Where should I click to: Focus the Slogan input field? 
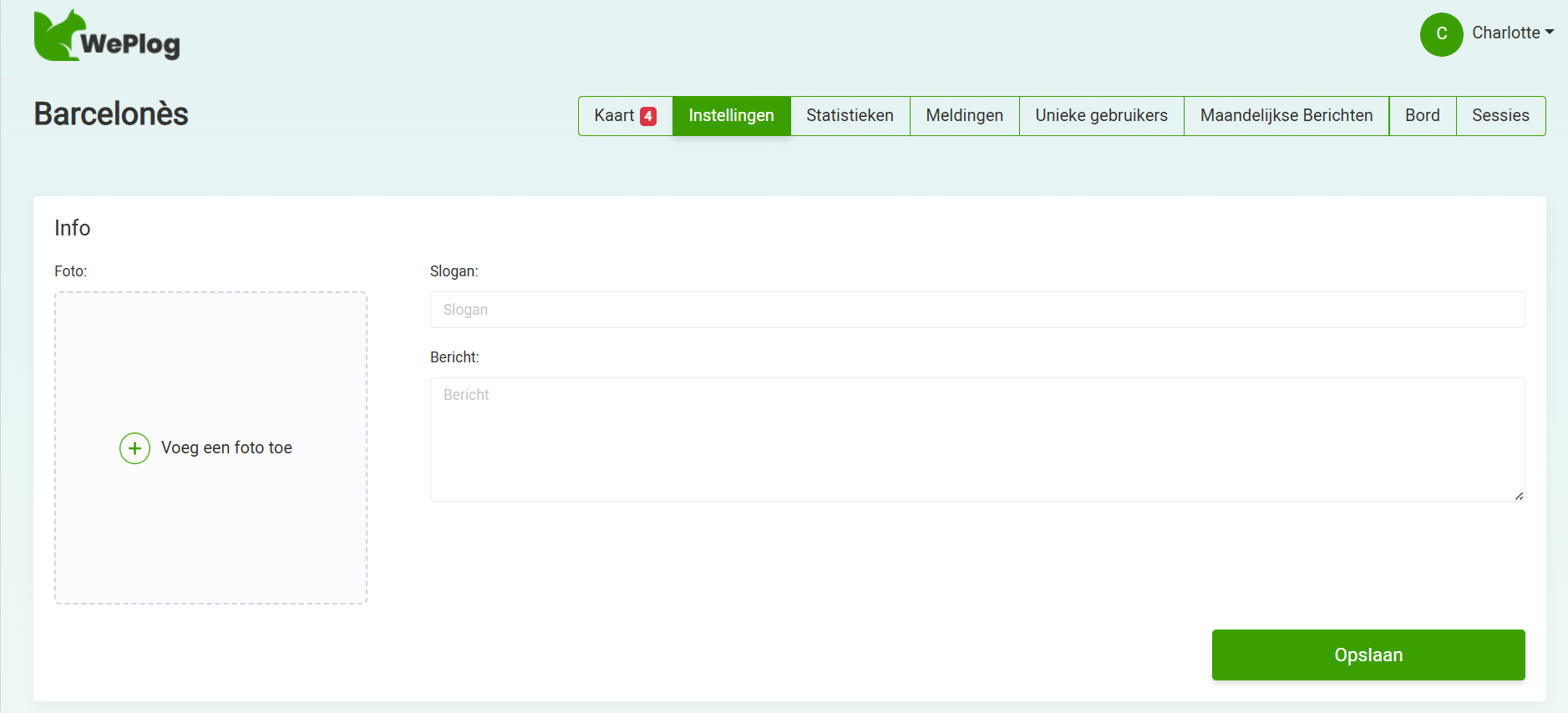tap(977, 310)
